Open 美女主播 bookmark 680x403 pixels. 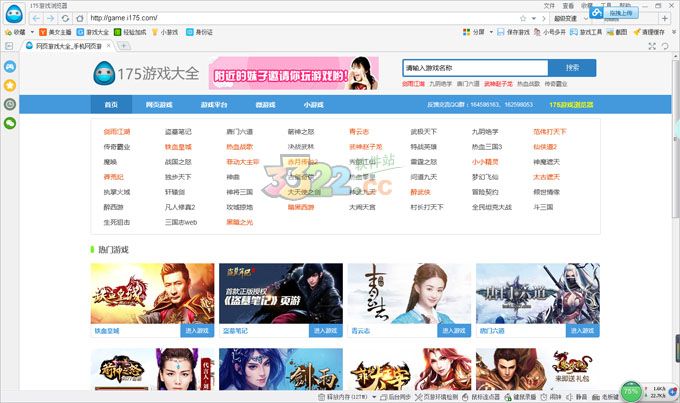click(x=55, y=32)
